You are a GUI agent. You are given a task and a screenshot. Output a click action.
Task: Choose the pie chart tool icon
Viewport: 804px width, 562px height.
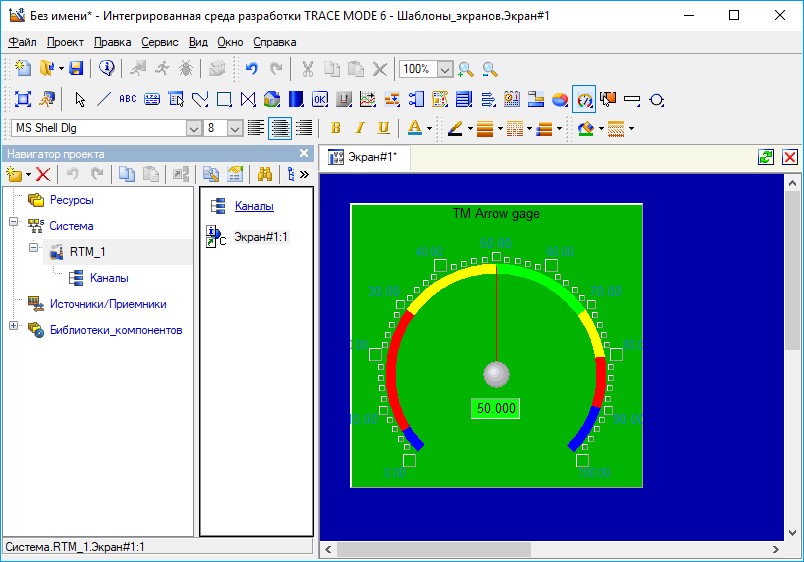point(560,99)
